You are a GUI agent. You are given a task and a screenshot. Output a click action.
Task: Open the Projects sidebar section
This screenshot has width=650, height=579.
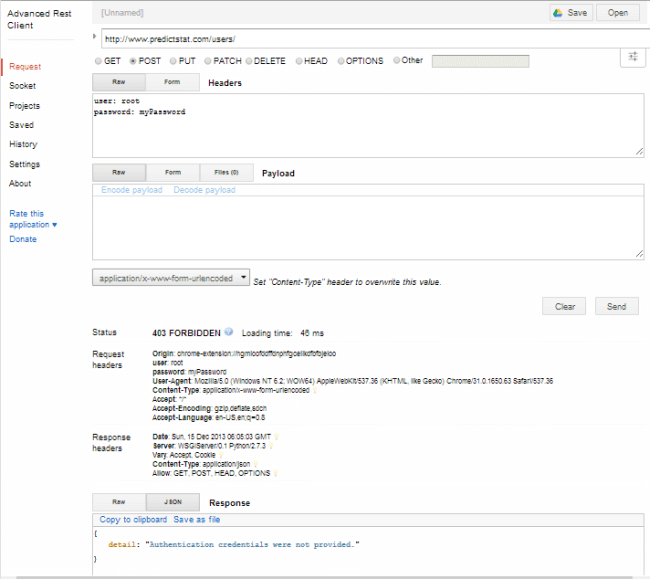[x=24, y=106]
